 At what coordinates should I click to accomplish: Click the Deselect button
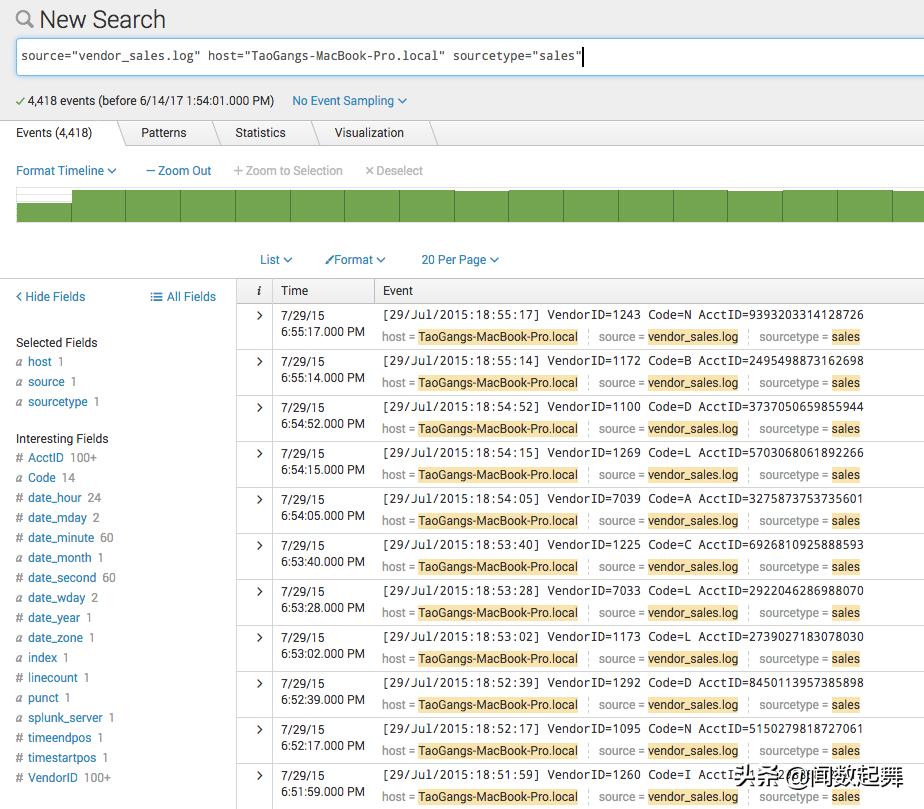(x=394, y=170)
